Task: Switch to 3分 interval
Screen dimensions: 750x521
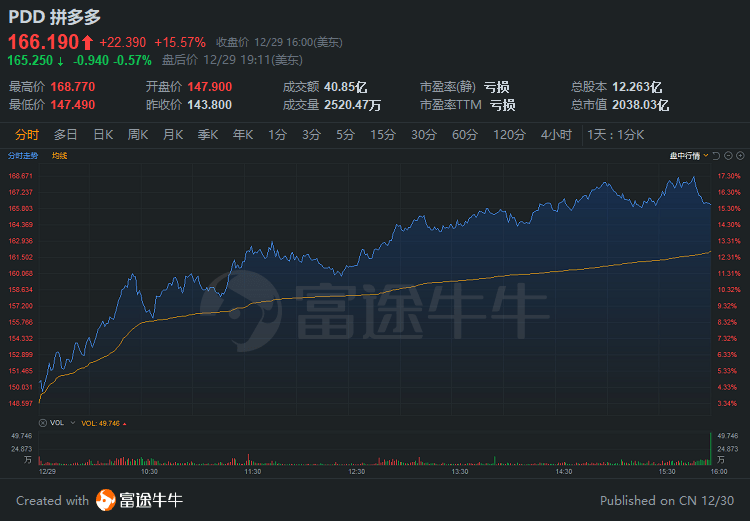Action: (x=311, y=135)
